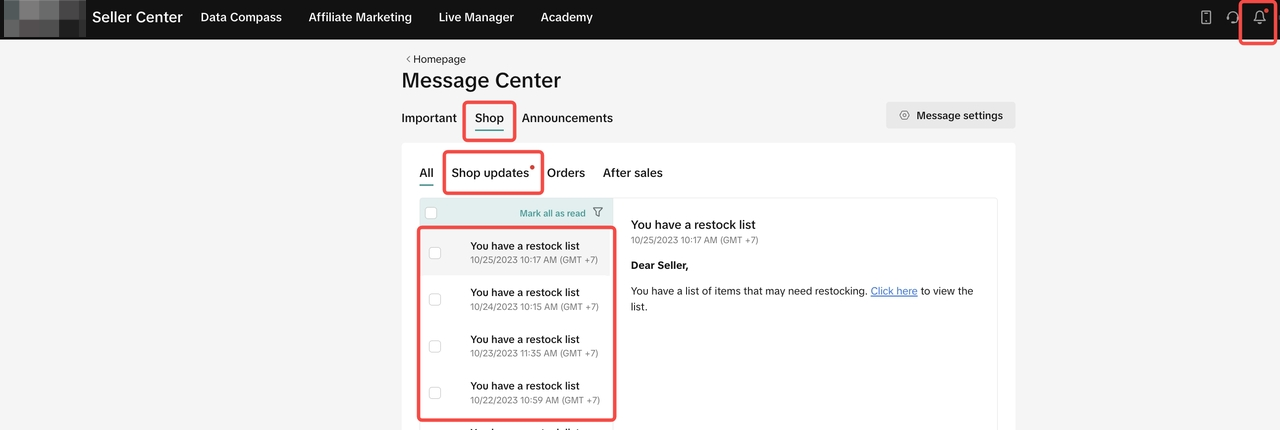The width and height of the screenshot is (1280, 430).
Task: Check the 10/23/2023 restock list message
Action: [x=435, y=346]
